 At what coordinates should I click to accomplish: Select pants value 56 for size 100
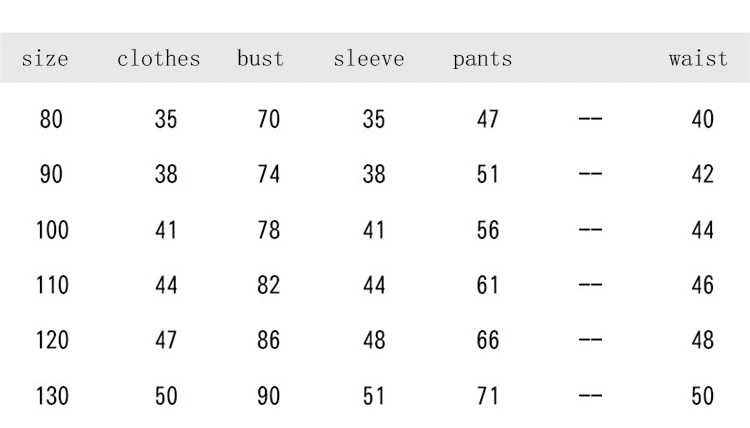[488, 231]
